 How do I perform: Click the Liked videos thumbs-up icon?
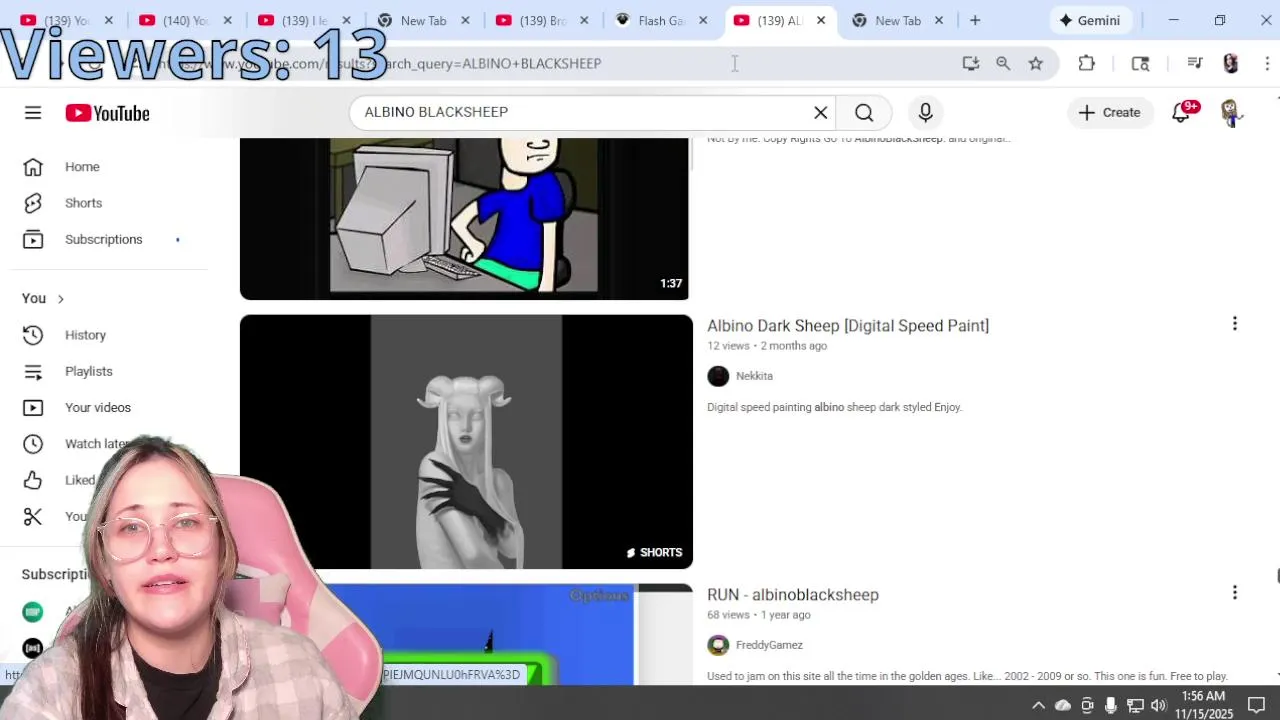(x=33, y=480)
